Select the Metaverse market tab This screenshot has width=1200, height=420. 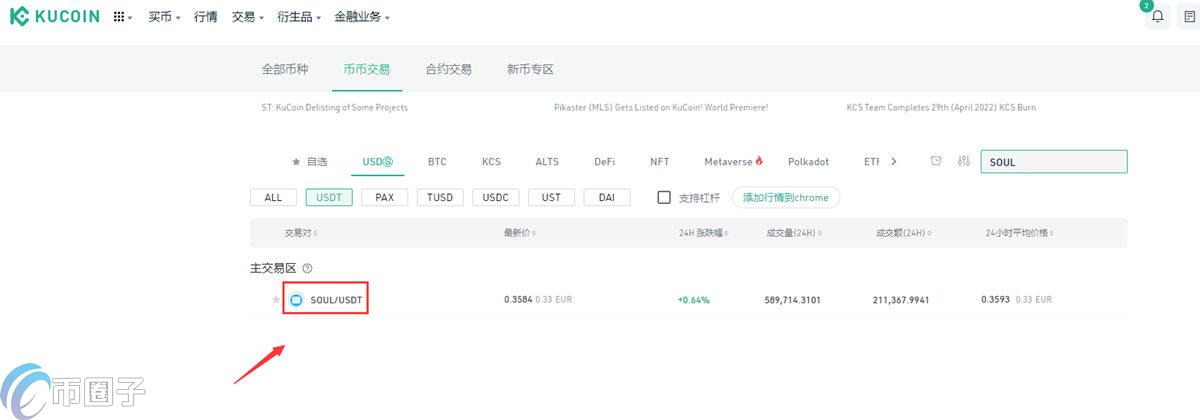[x=733, y=161]
